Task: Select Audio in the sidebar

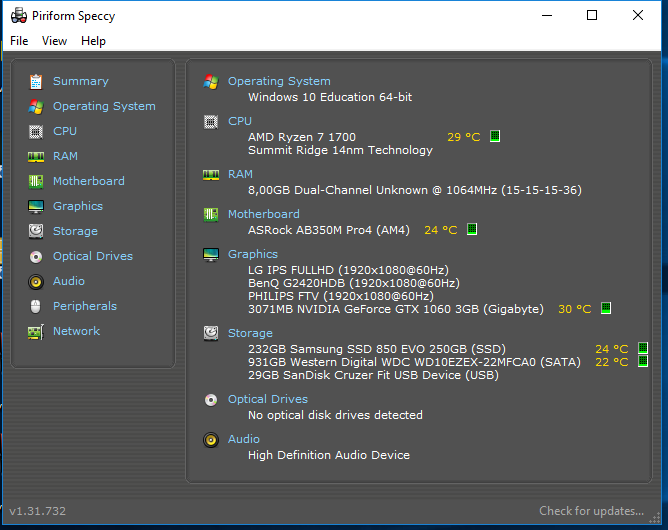Action: pyautogui.click(x=69, y=281)
